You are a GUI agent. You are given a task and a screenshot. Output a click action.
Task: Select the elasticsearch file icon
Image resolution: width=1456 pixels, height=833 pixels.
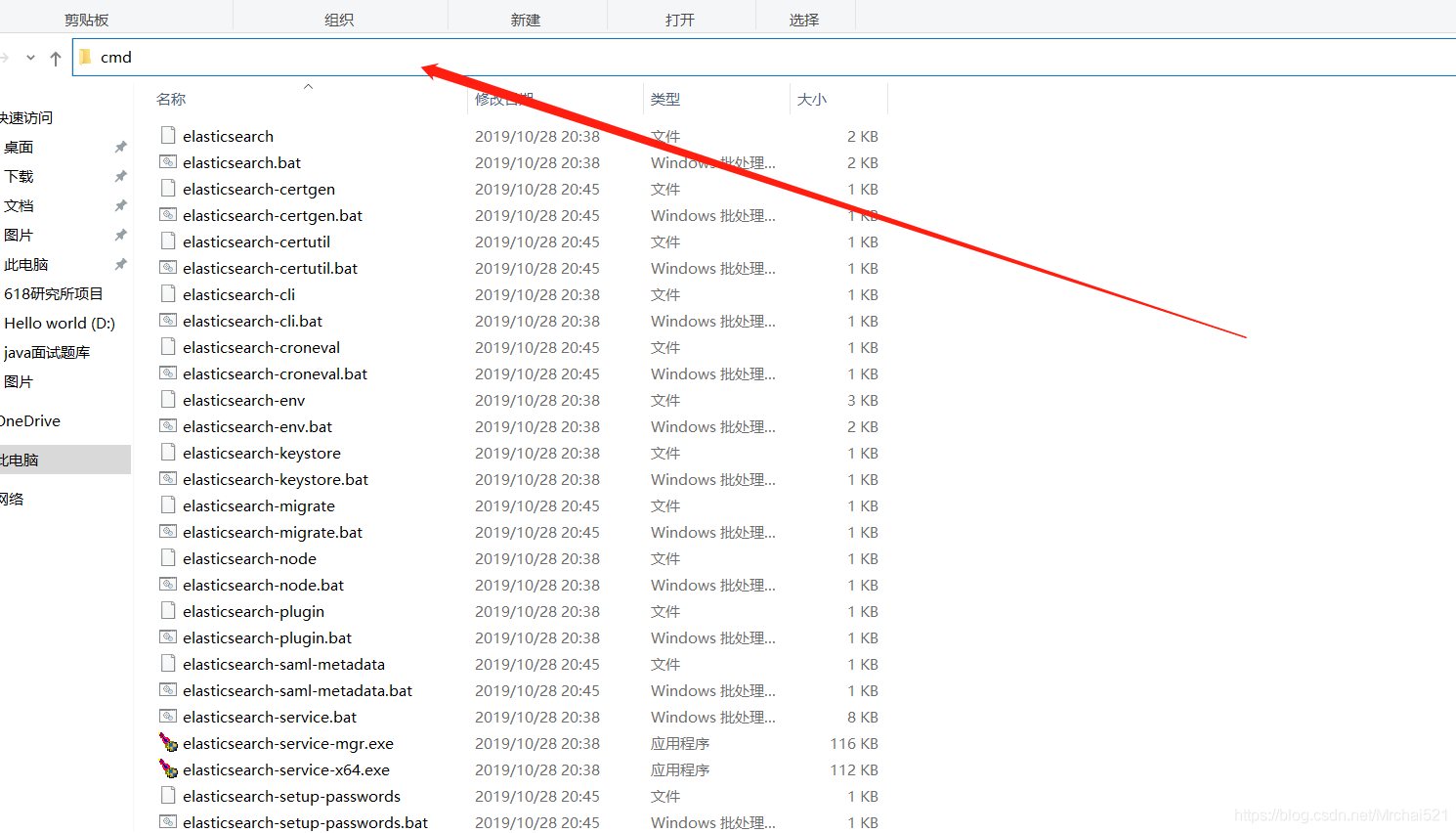pos(168,135)
